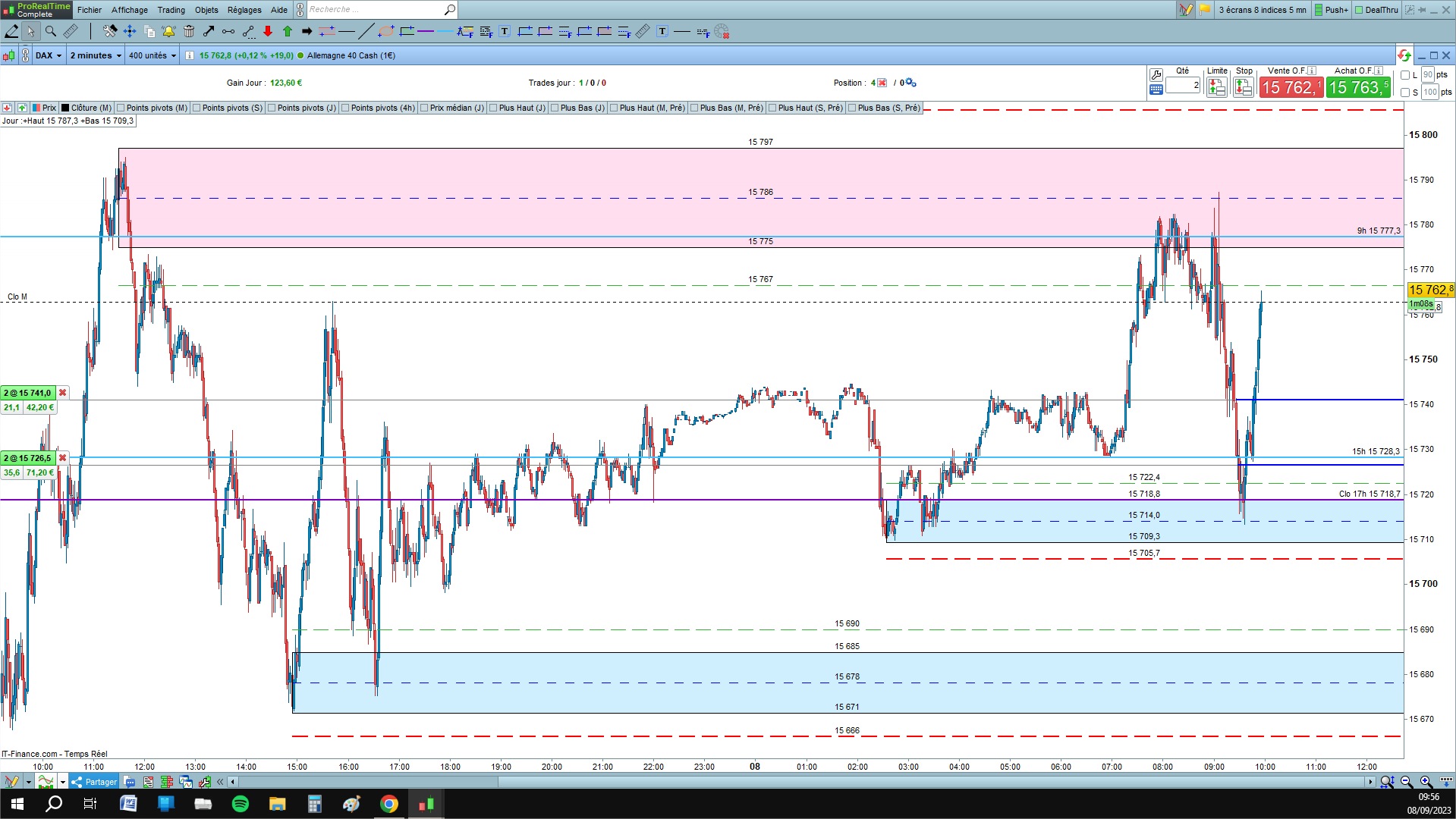
Task: Open the 2 minutes timeframe dropdown
Action: coord(96,55)
